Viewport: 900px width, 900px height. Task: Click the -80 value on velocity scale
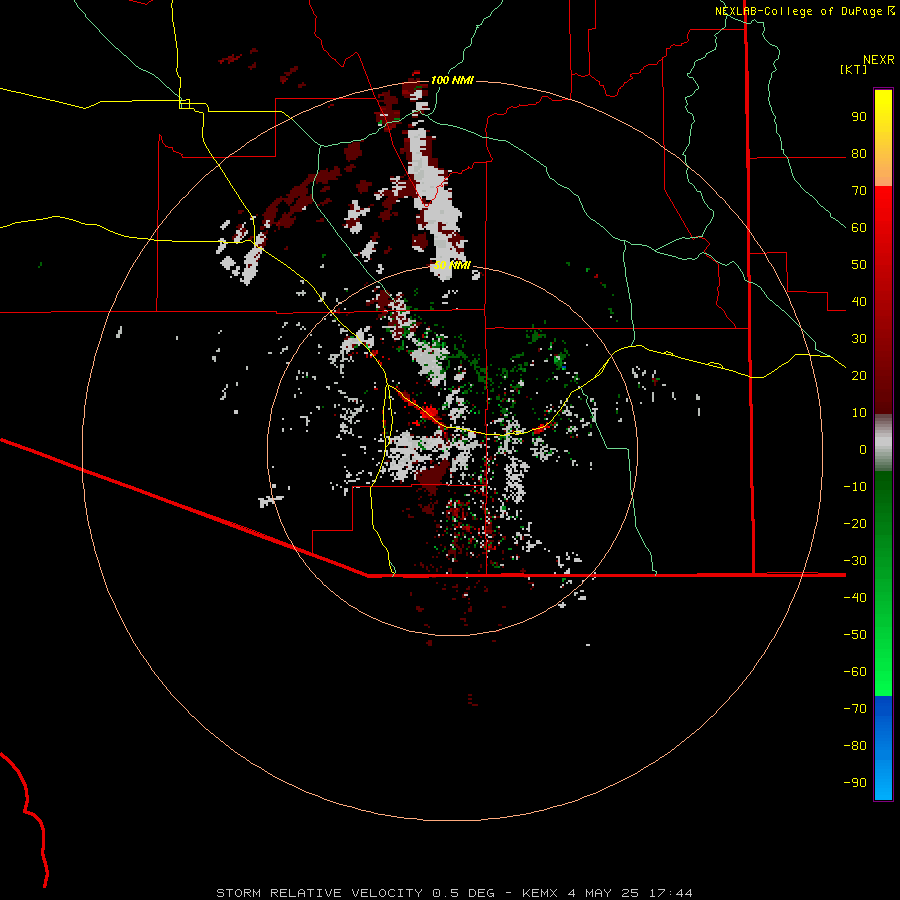[x=855, y=746]
